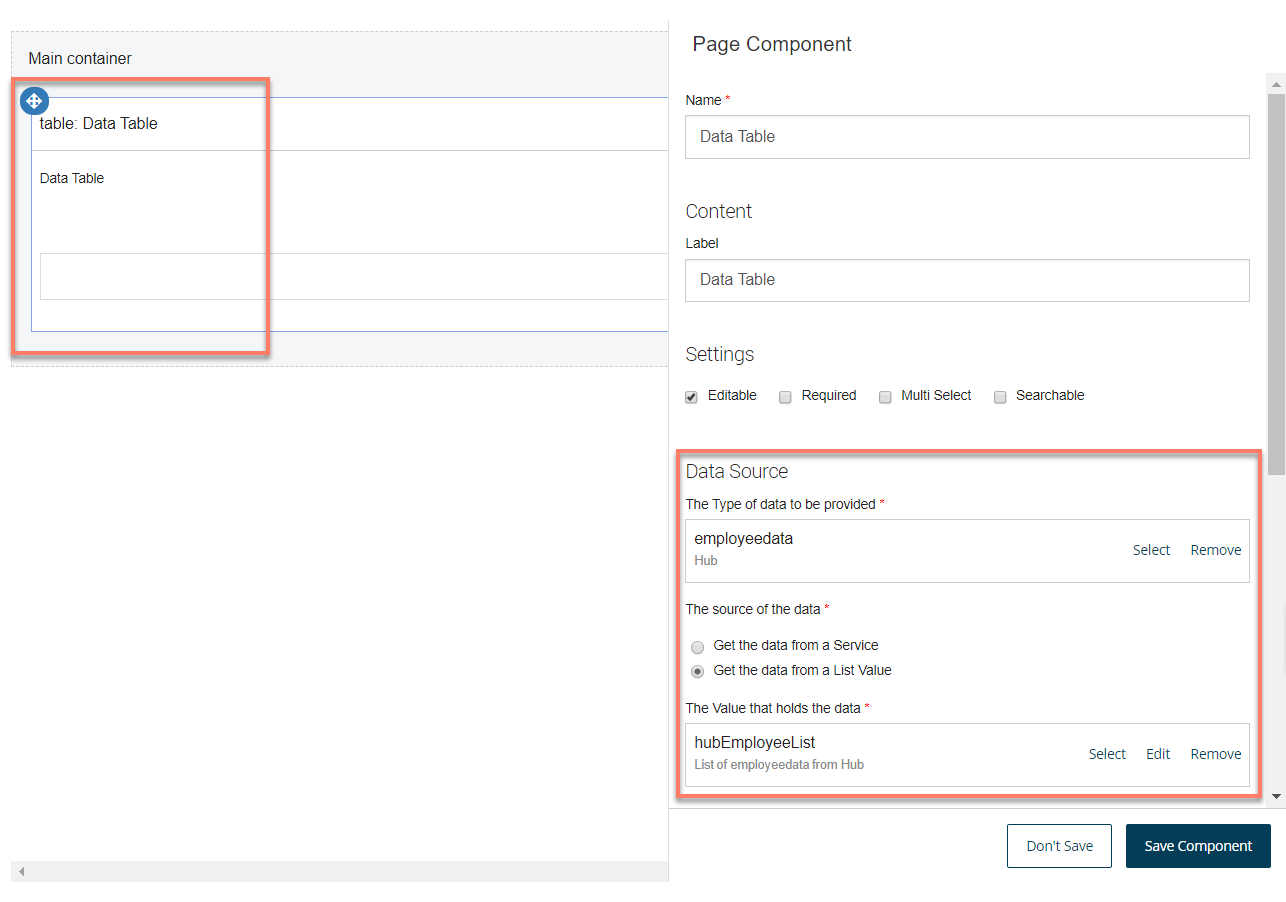Screen dimensions: 1286x902
Task: Remove the hubEmployeeList value
Action: 1215,753
